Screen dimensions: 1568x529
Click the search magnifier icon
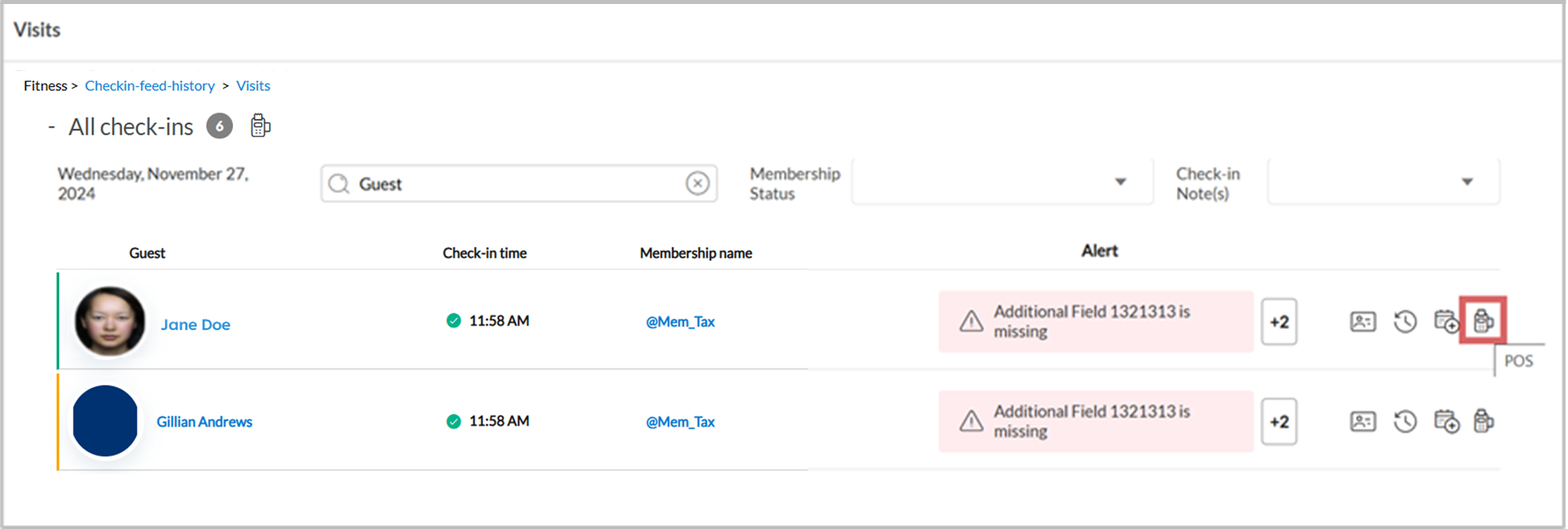click(339, 184)
